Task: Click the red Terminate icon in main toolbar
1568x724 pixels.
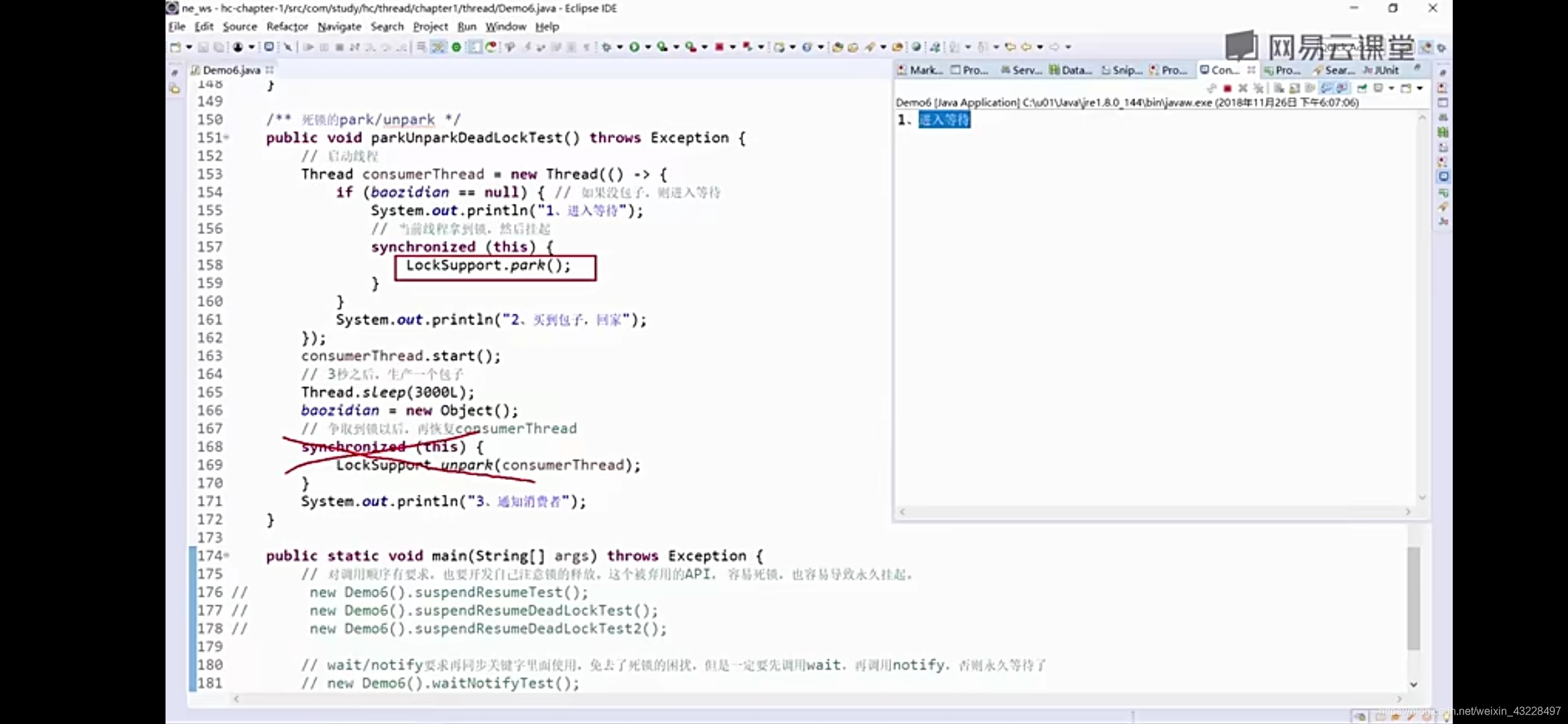Action: click(x=718, y=47)
